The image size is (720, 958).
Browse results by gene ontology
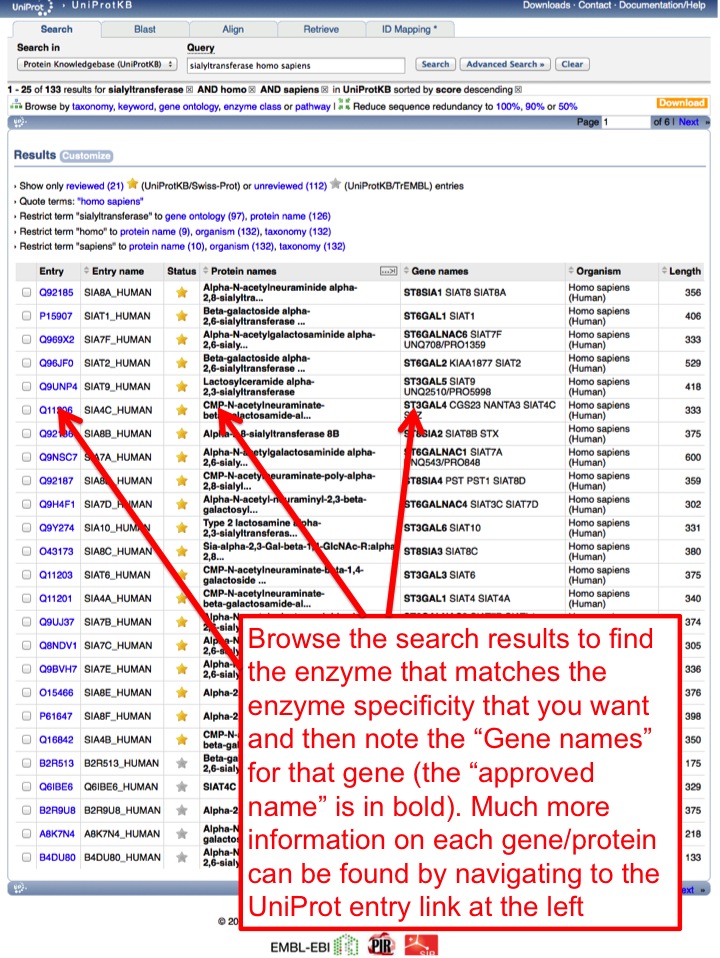point(189,106)
